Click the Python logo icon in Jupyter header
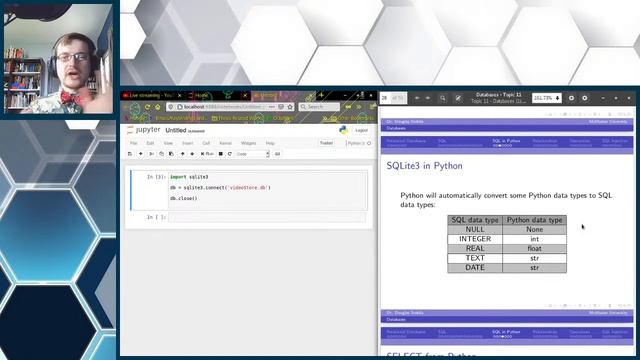This screenshot has width=640, height=360. (343, 130)
